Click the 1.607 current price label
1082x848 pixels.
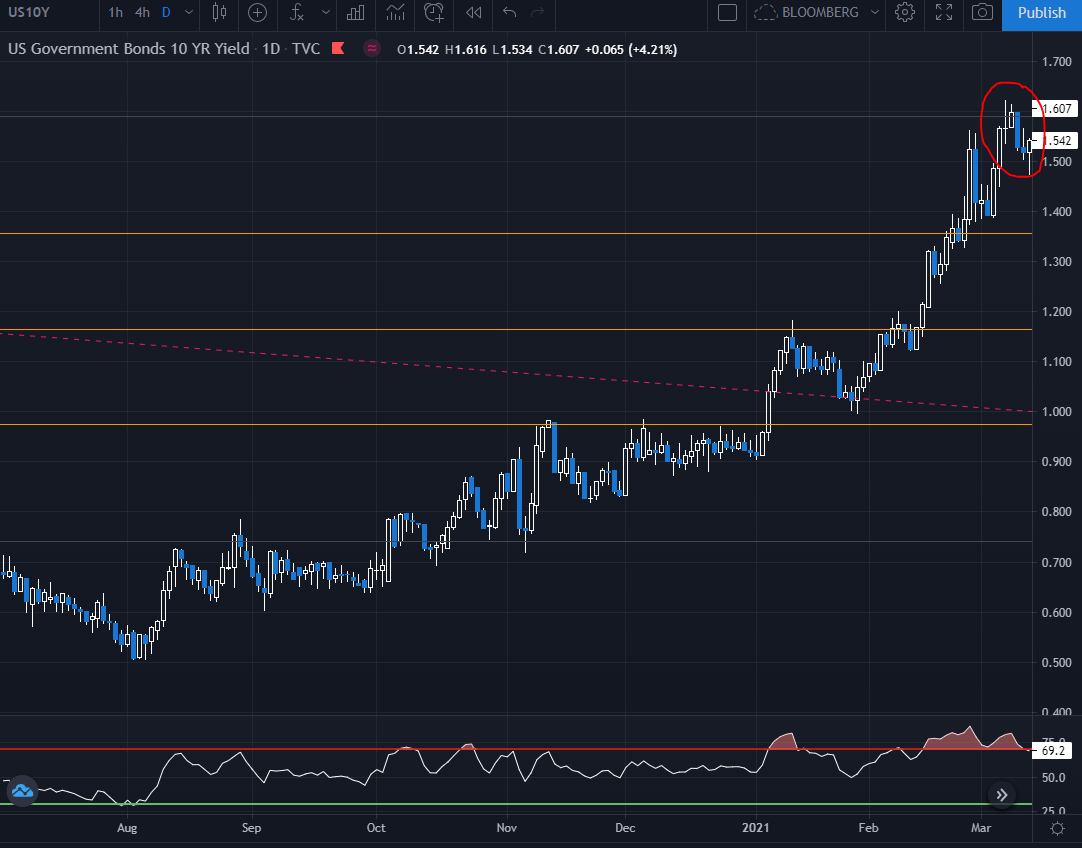pyautogui.click(x=1054, y=108)
